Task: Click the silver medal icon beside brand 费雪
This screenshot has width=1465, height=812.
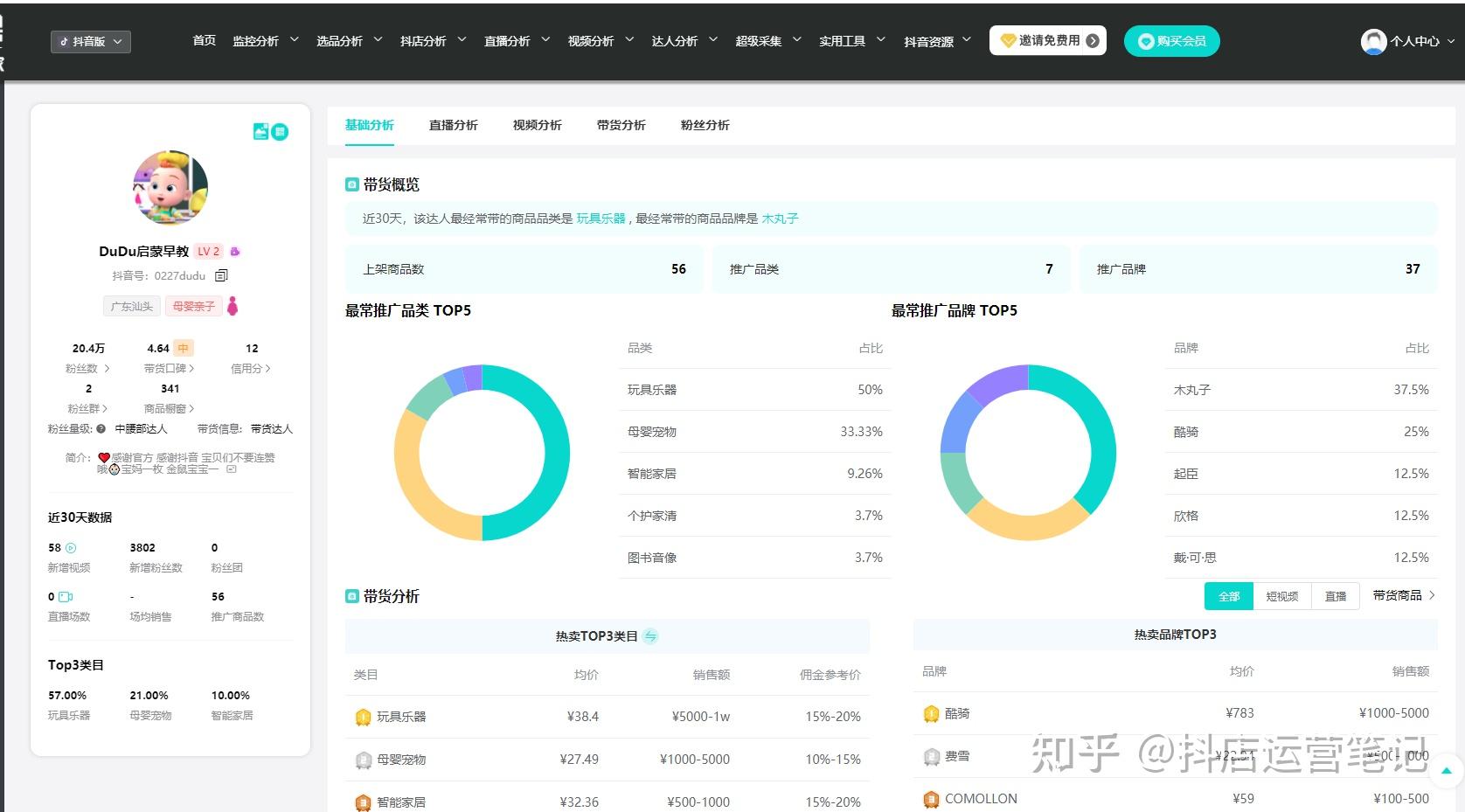Action: [932, 757]
